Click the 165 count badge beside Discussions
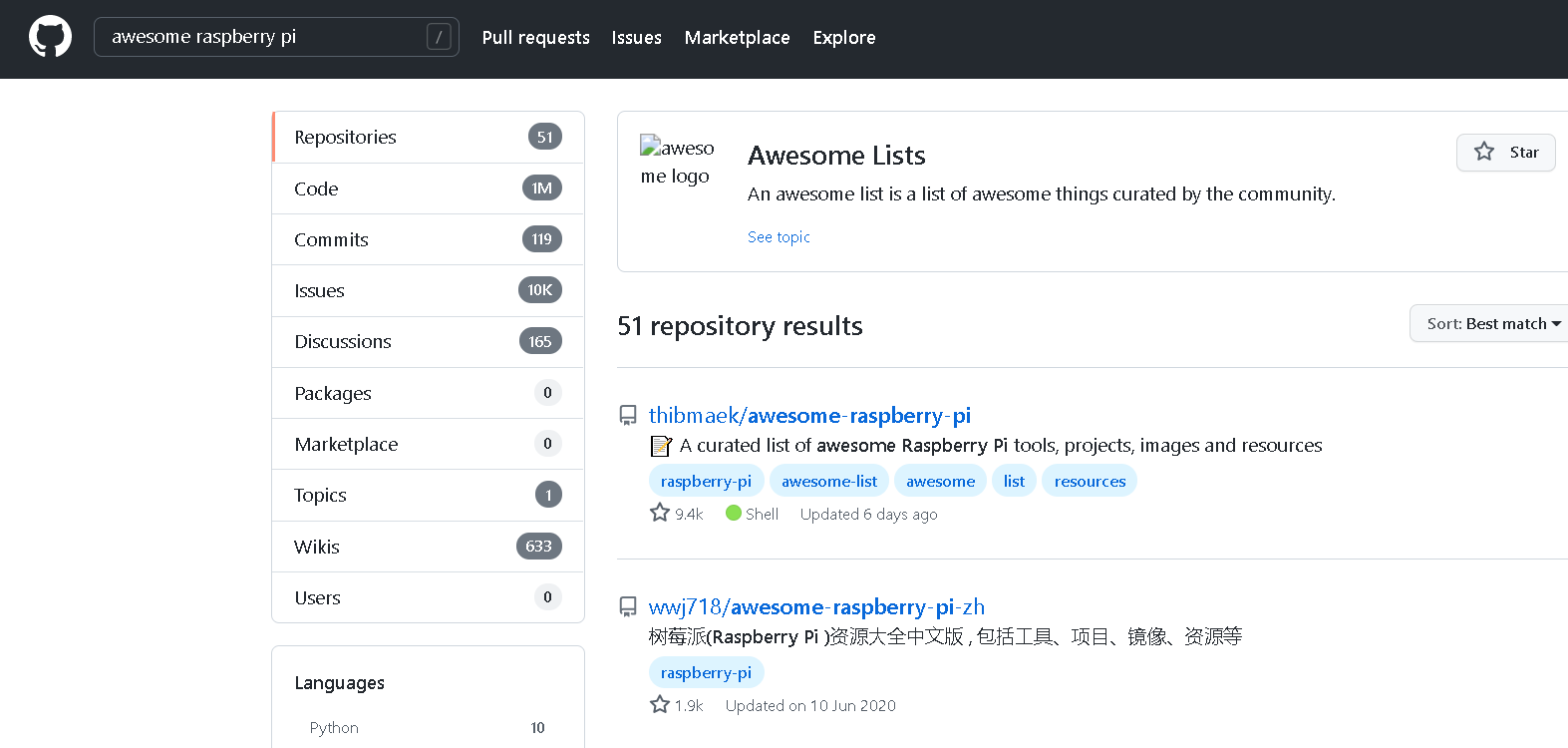 tap(540, 341)
